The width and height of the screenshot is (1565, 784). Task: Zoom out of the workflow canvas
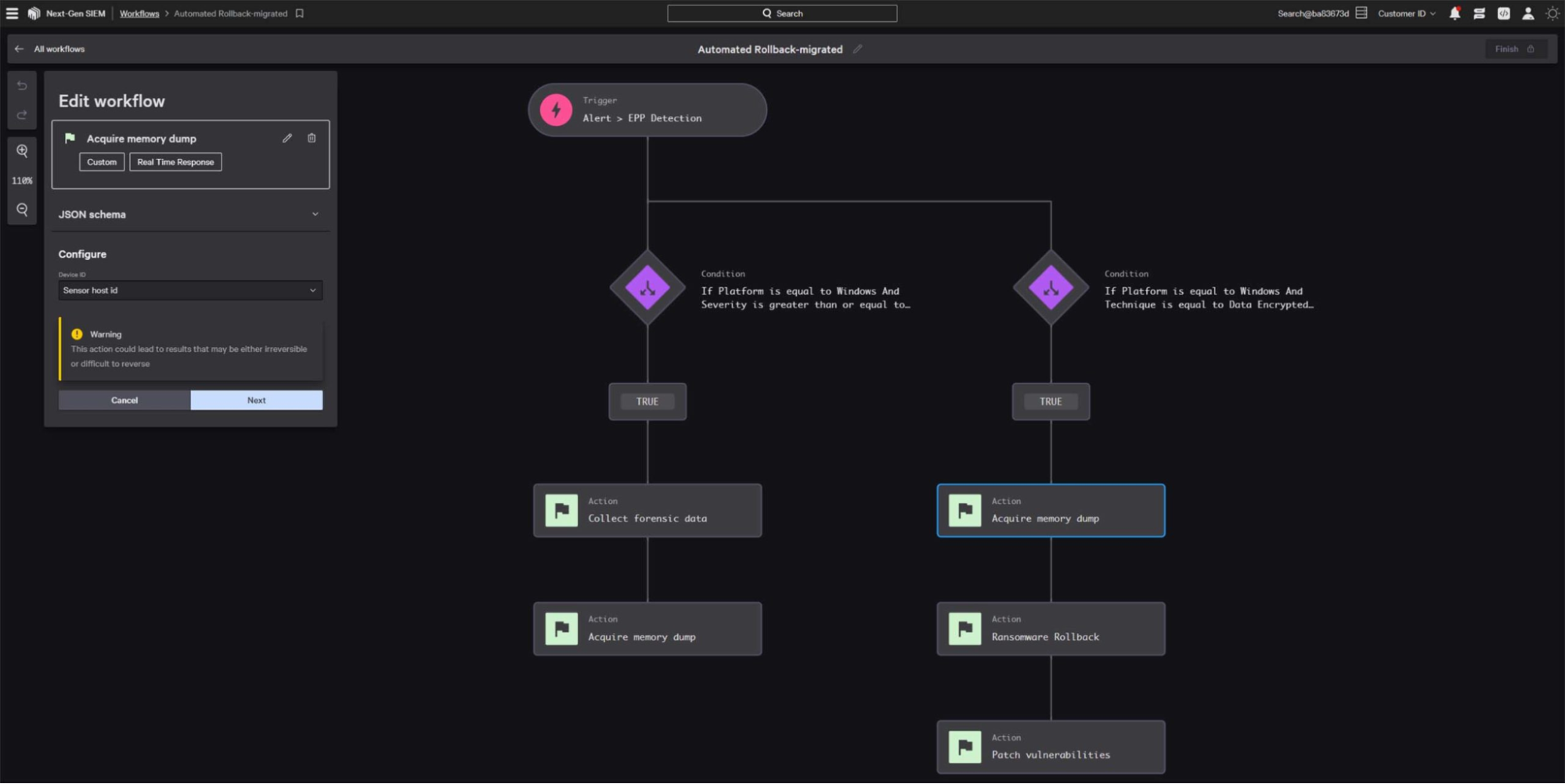pos(22,210)
